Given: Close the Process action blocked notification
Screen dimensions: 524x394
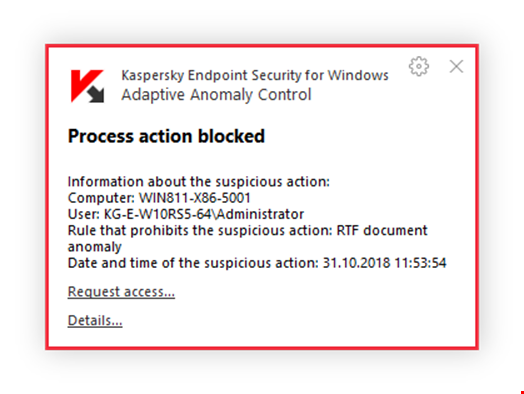Looking at the screenshot, I should [x=456, y=66].
